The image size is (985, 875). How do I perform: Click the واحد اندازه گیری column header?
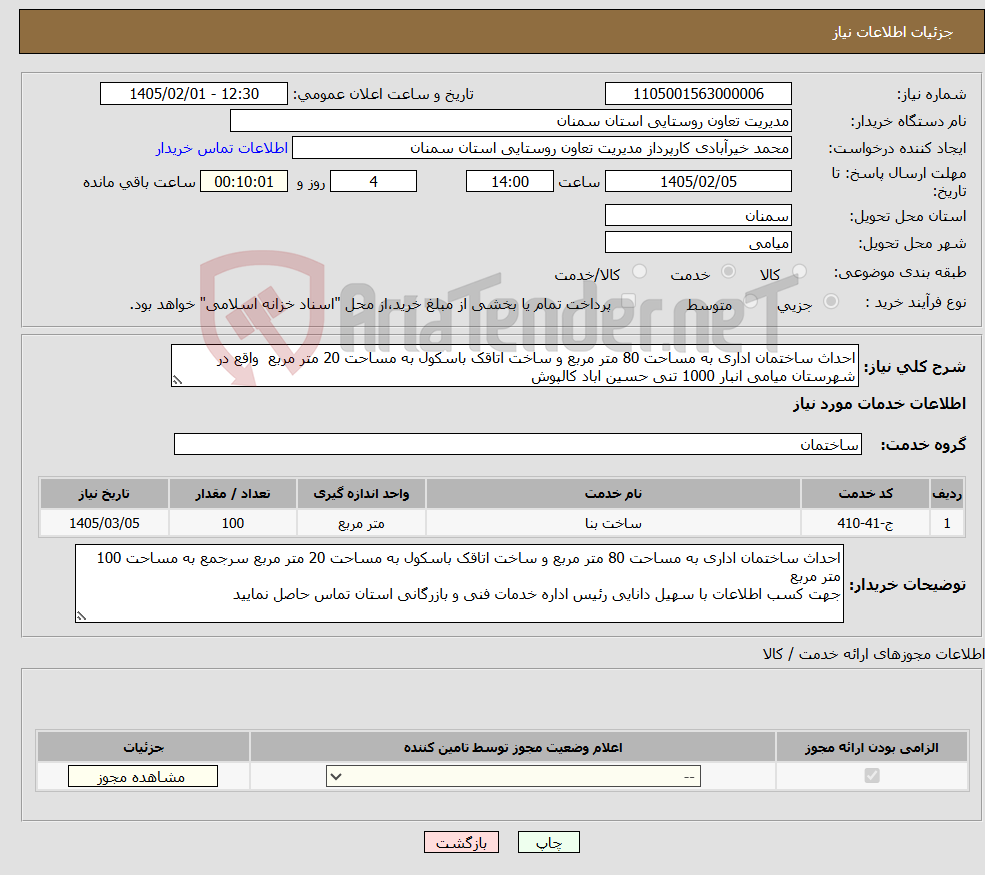tap(361, 494)
